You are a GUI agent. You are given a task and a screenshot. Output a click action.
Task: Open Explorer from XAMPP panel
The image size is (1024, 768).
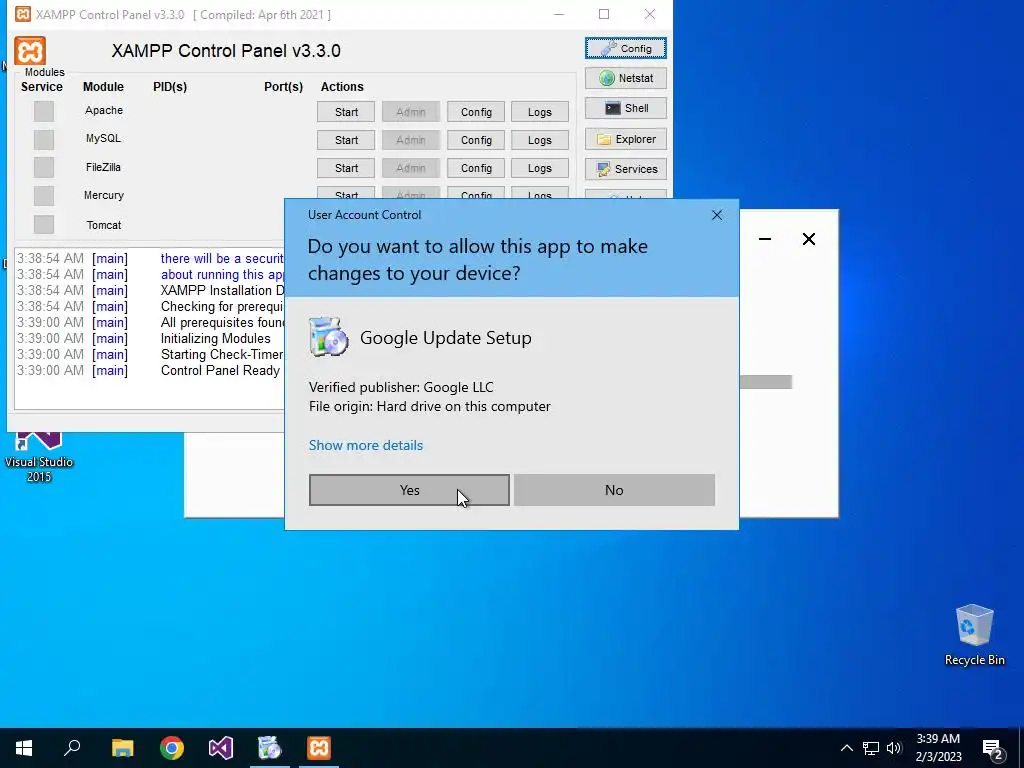coord(626,139)
